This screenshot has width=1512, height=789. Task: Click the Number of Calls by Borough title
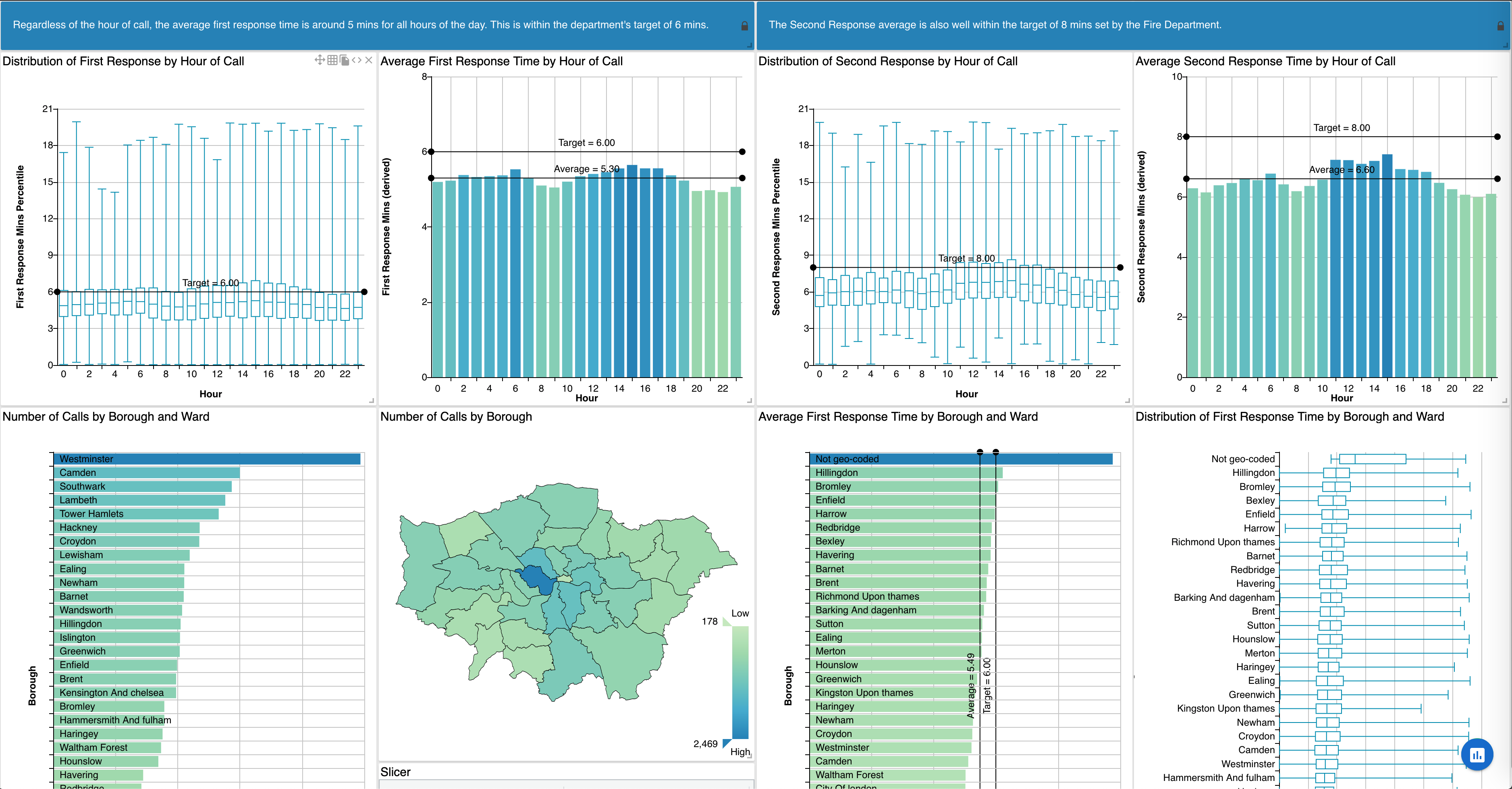(456, 416)
